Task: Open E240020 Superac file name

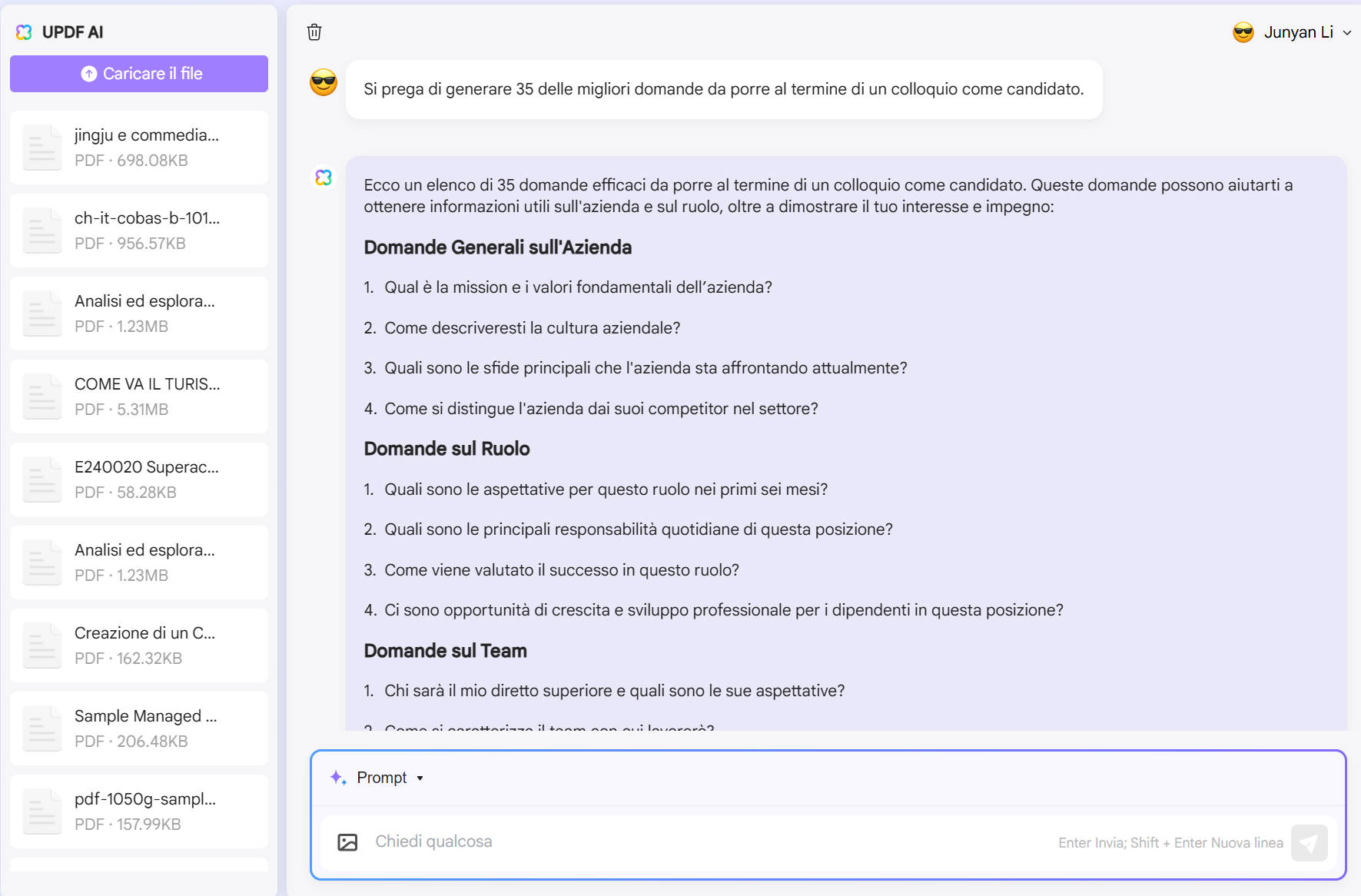Action: [146, 467]
